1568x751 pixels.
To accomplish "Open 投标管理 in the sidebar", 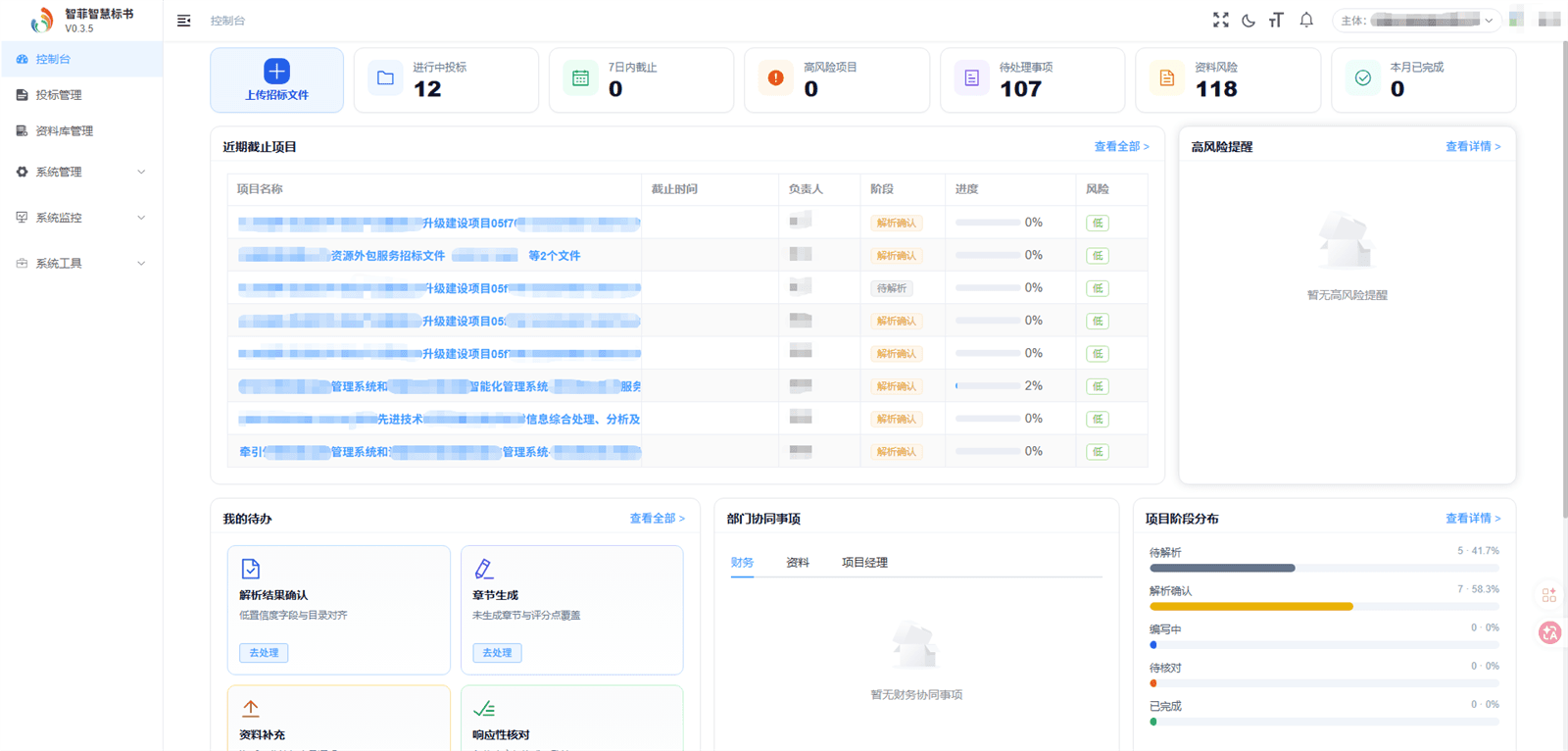I will pyautogui.click(x=81, y=95).
